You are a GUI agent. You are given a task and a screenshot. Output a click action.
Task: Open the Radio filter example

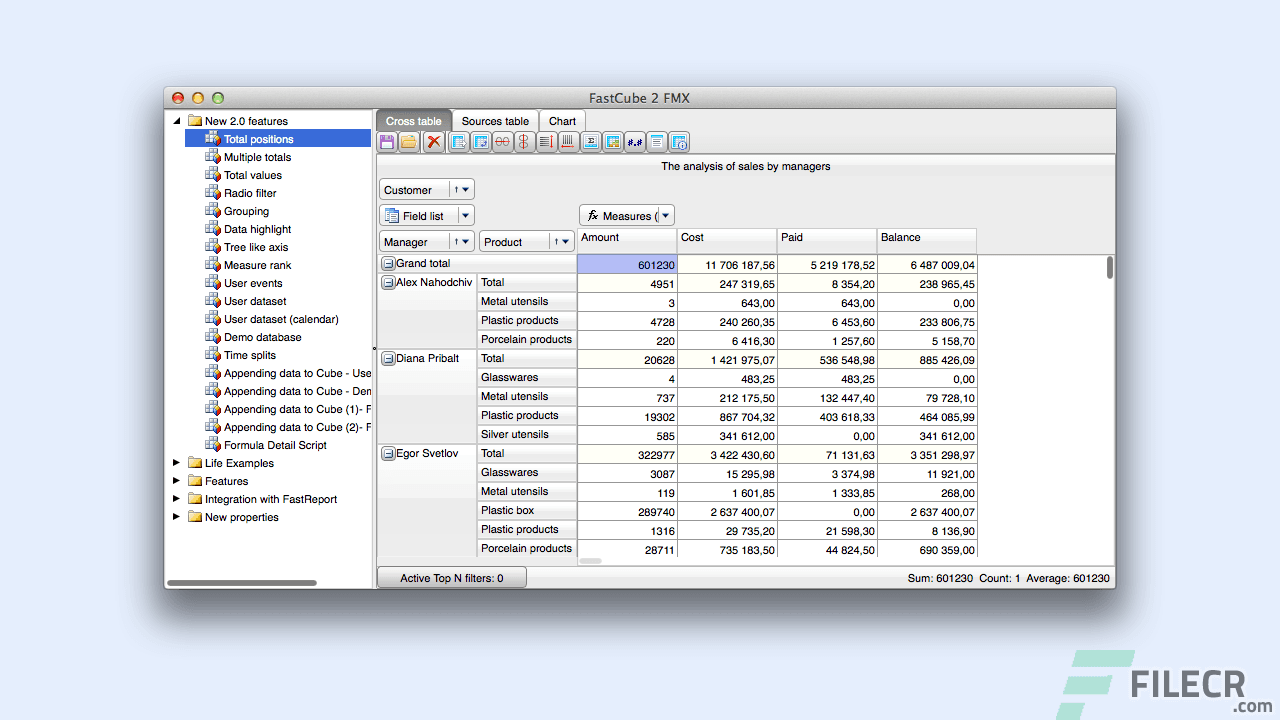coord(249,193)
